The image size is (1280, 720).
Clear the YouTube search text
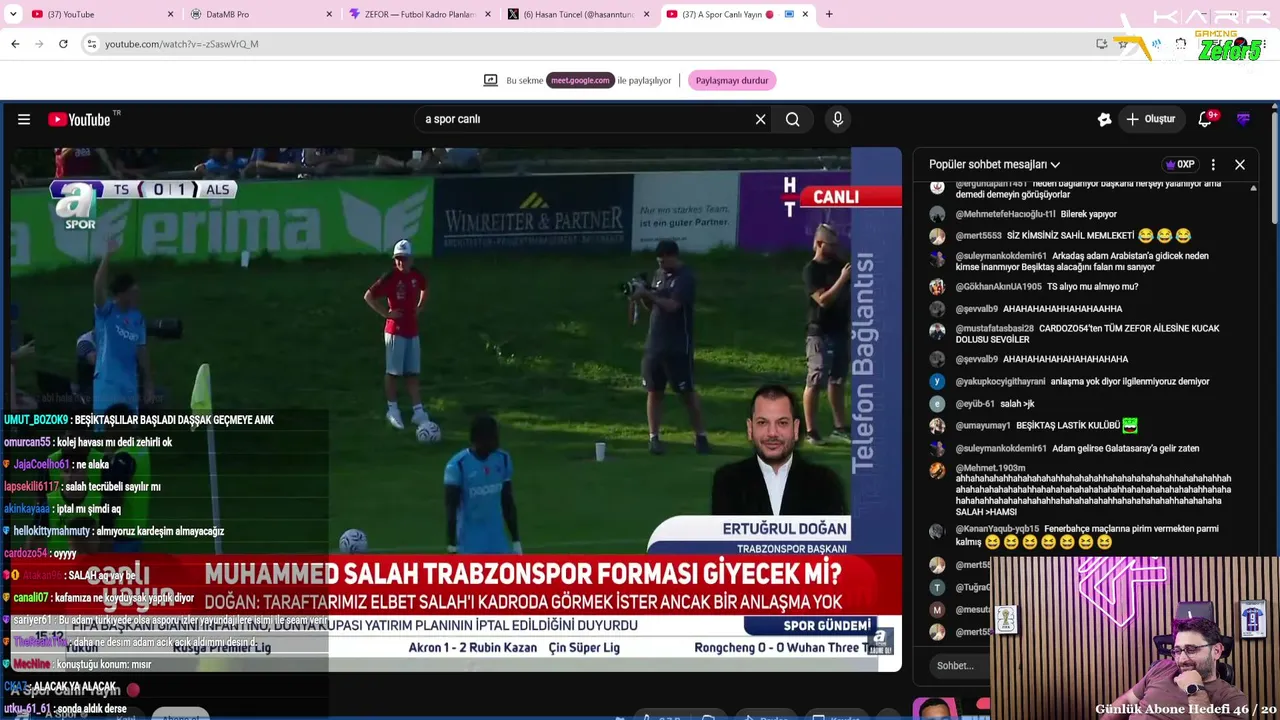coord(760,119)
